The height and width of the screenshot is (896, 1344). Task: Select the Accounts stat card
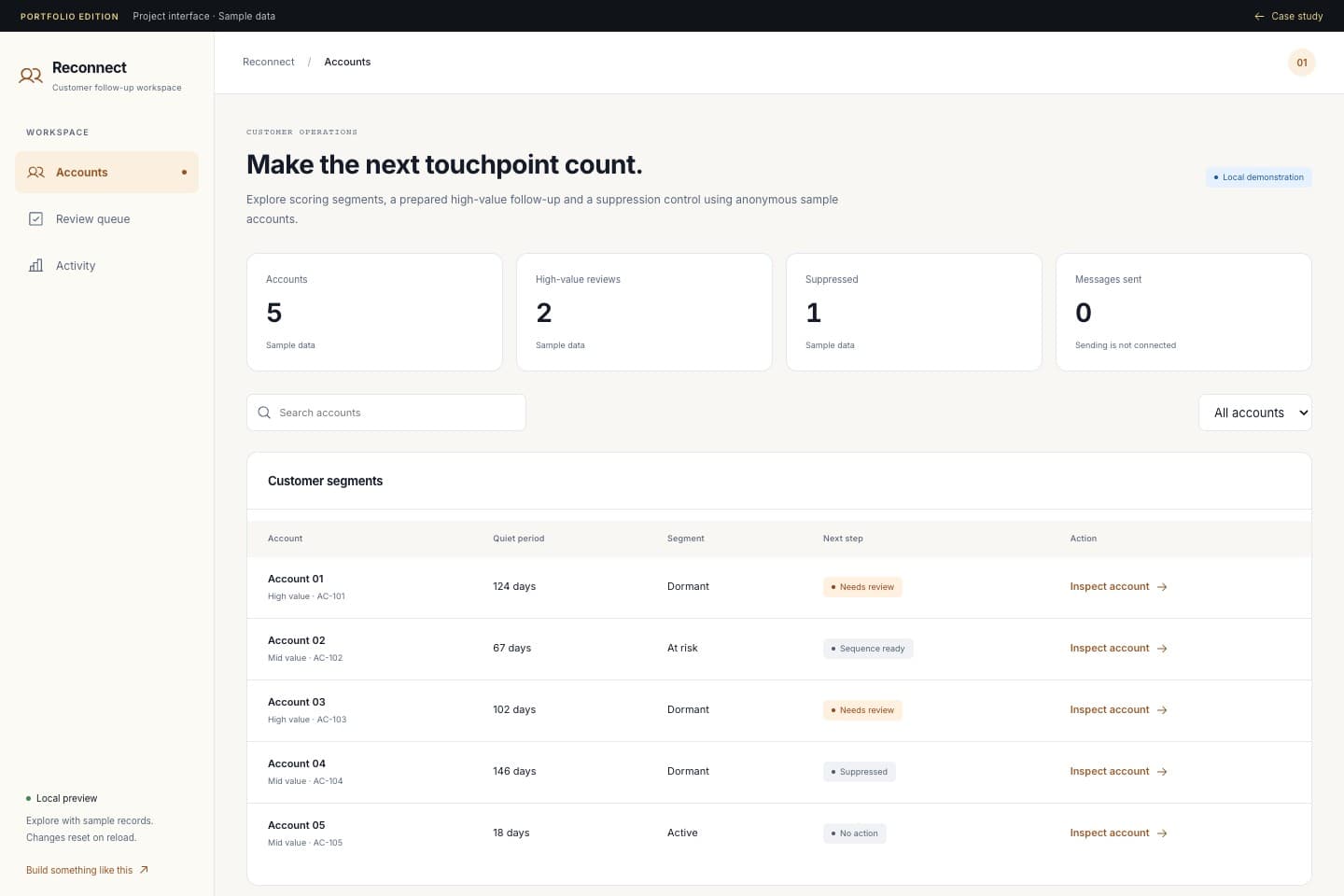[374, 313]
